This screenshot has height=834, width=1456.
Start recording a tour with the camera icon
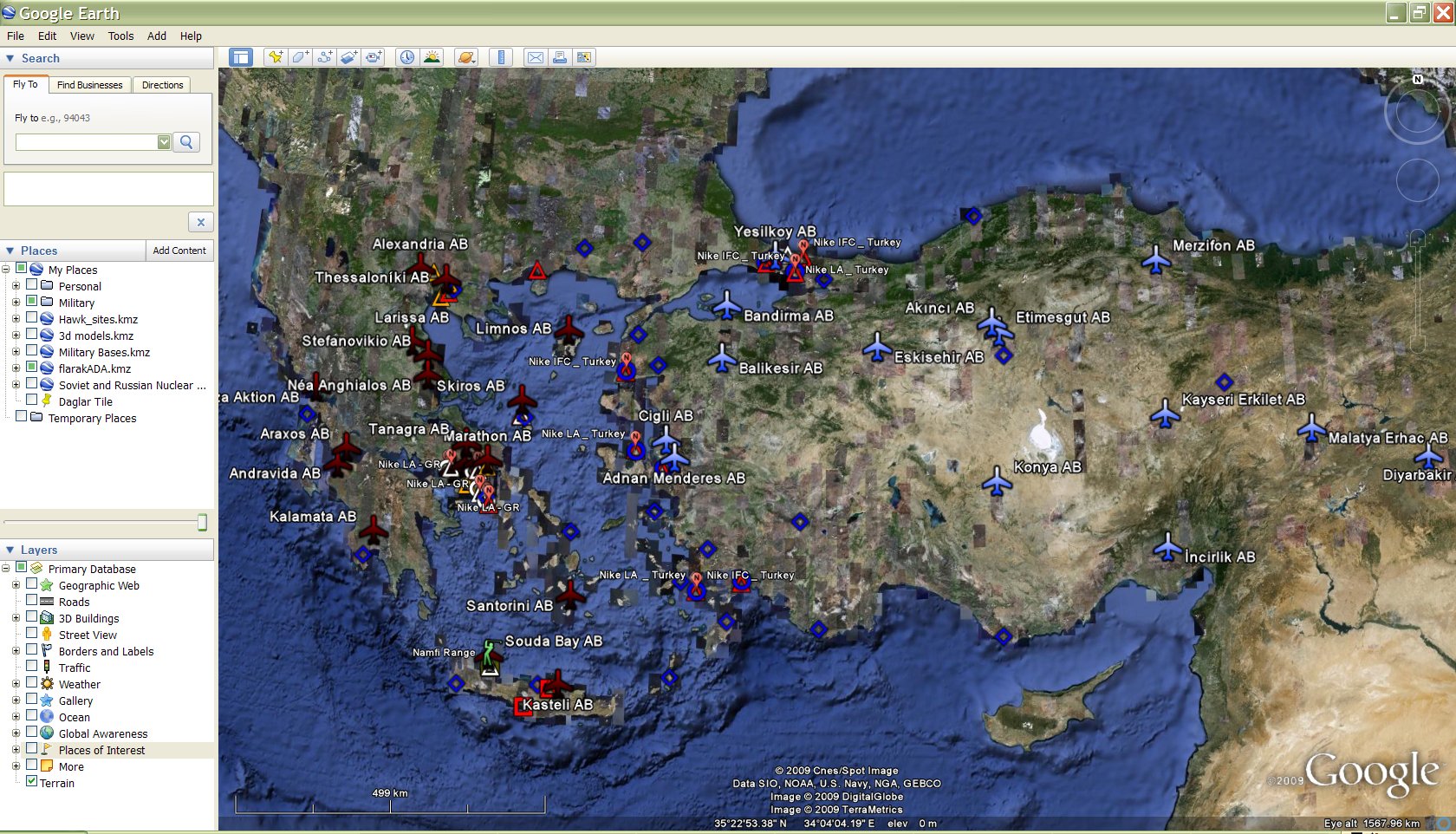coord(373,57)
